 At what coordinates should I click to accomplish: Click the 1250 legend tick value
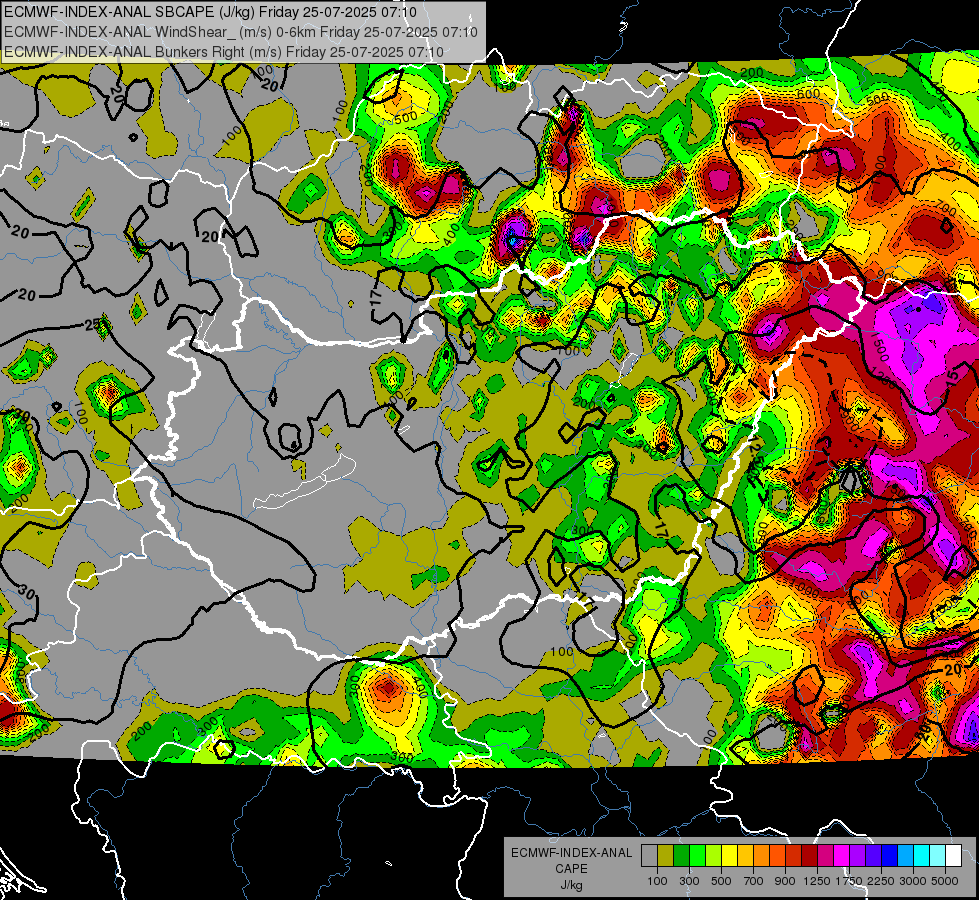817,881
